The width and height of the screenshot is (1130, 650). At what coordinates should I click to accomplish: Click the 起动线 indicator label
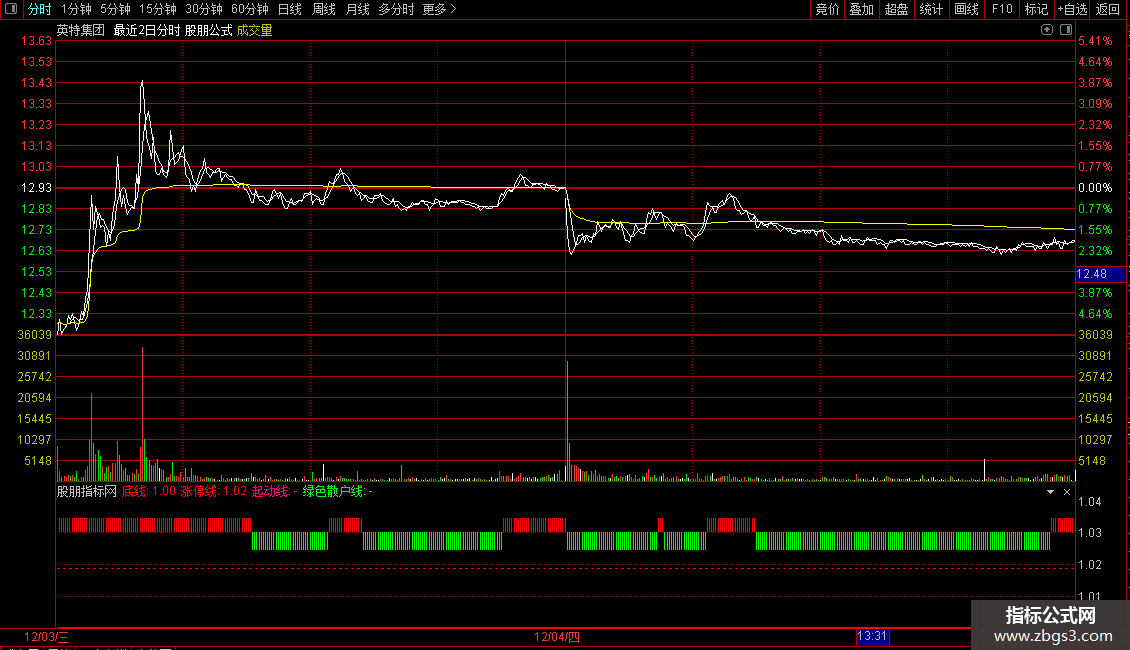point(275,491)
